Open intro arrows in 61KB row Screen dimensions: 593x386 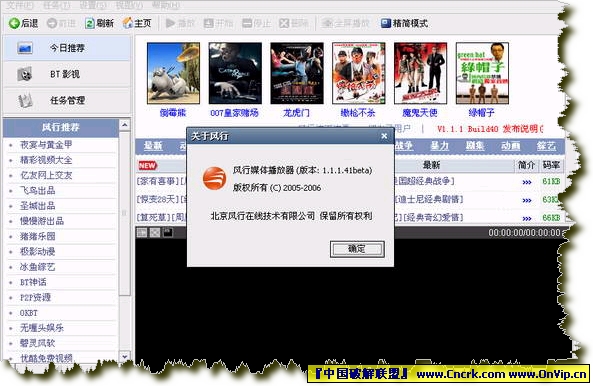click(x=526, y=182)
